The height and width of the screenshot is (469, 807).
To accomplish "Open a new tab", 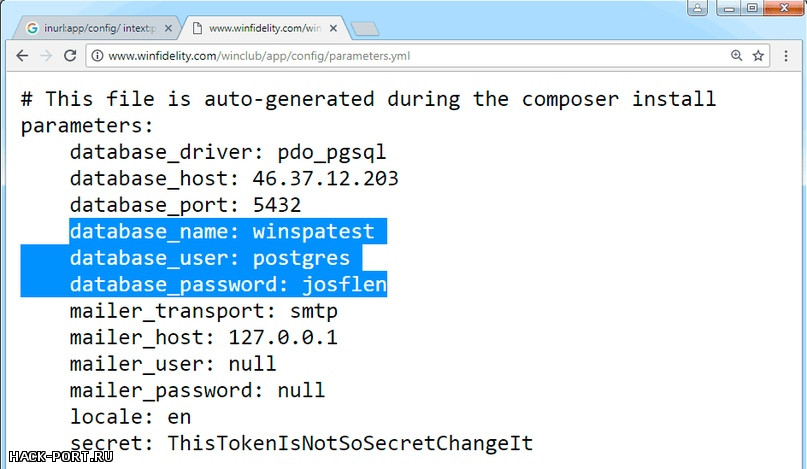I will [365, 29].
